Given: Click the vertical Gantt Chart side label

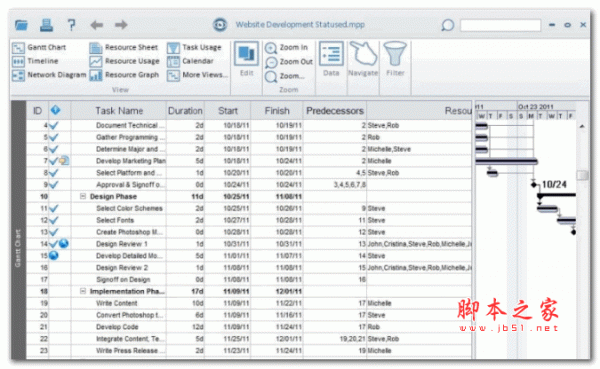Looking at the screenshot, I should pos(18,248).
